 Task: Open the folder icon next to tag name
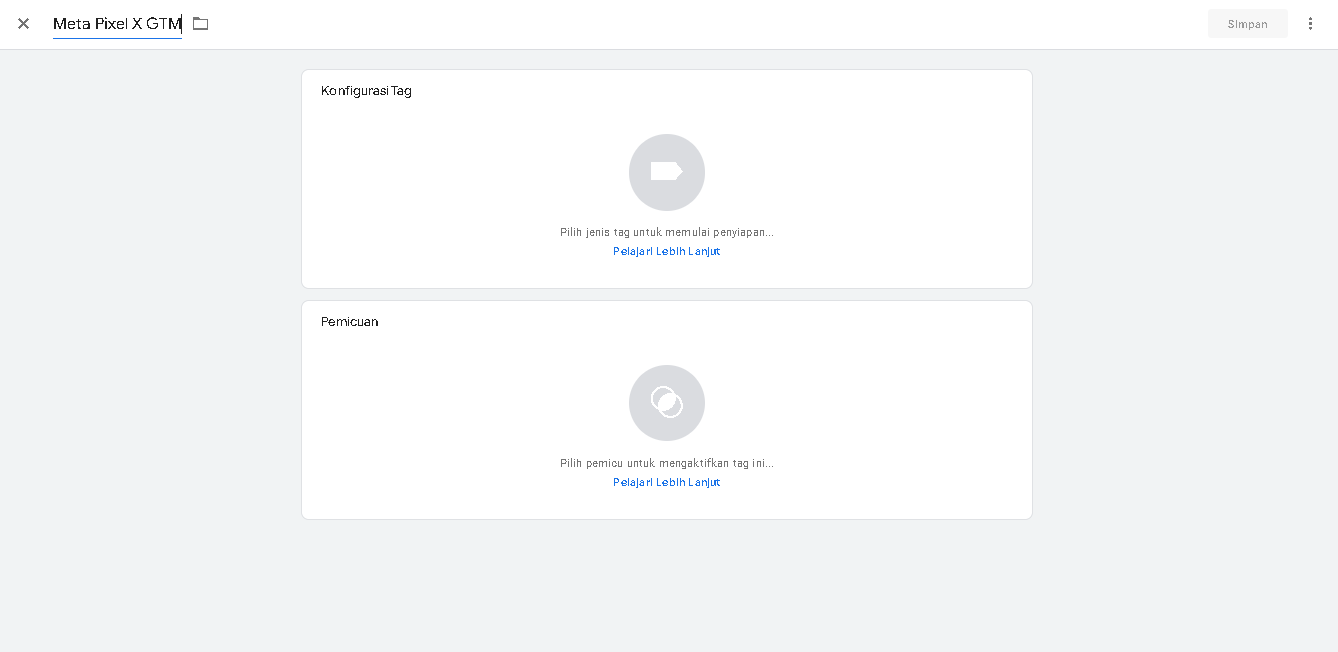point(201,23)
